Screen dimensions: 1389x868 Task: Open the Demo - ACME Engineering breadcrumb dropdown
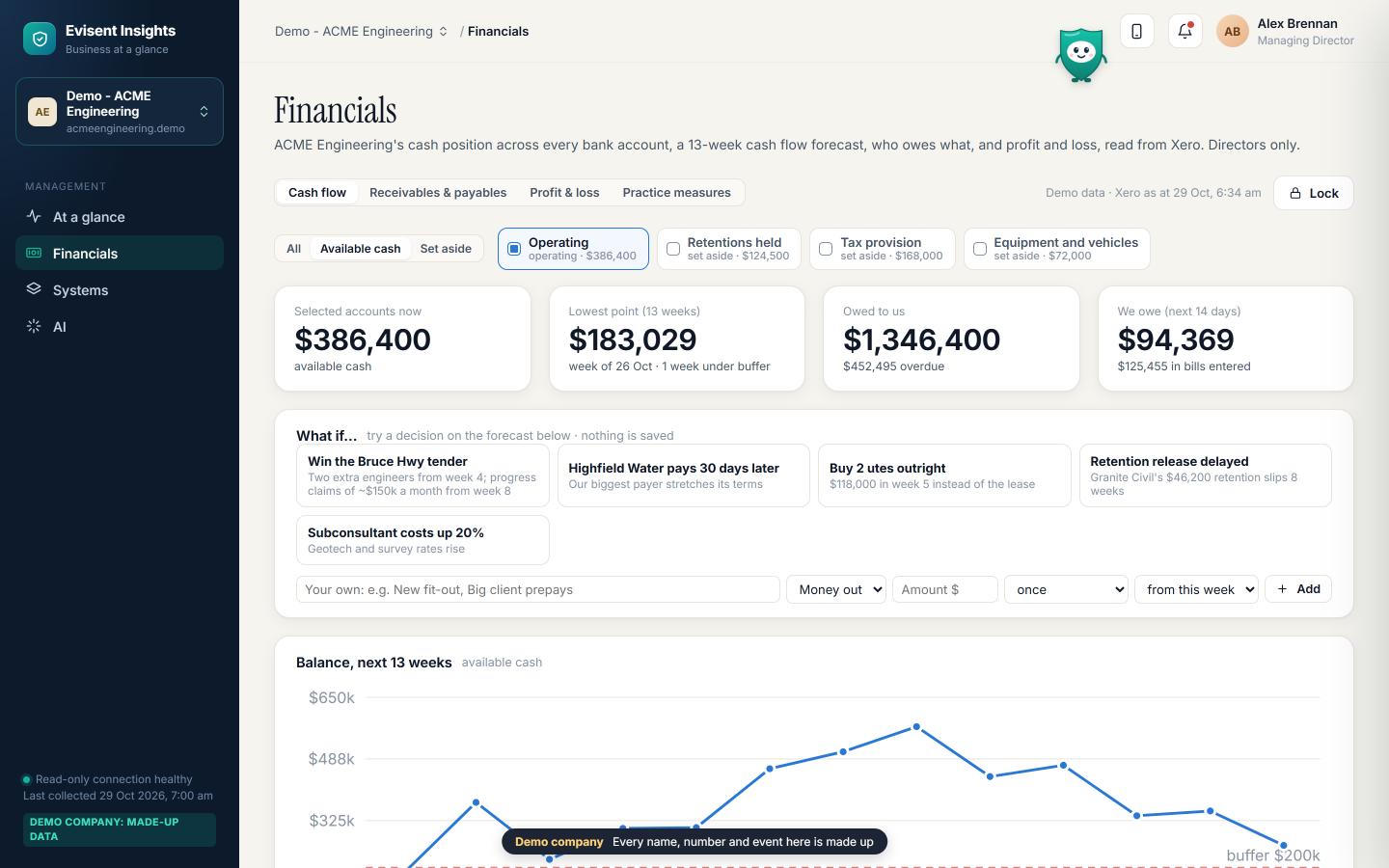click(x=362, y=31)
